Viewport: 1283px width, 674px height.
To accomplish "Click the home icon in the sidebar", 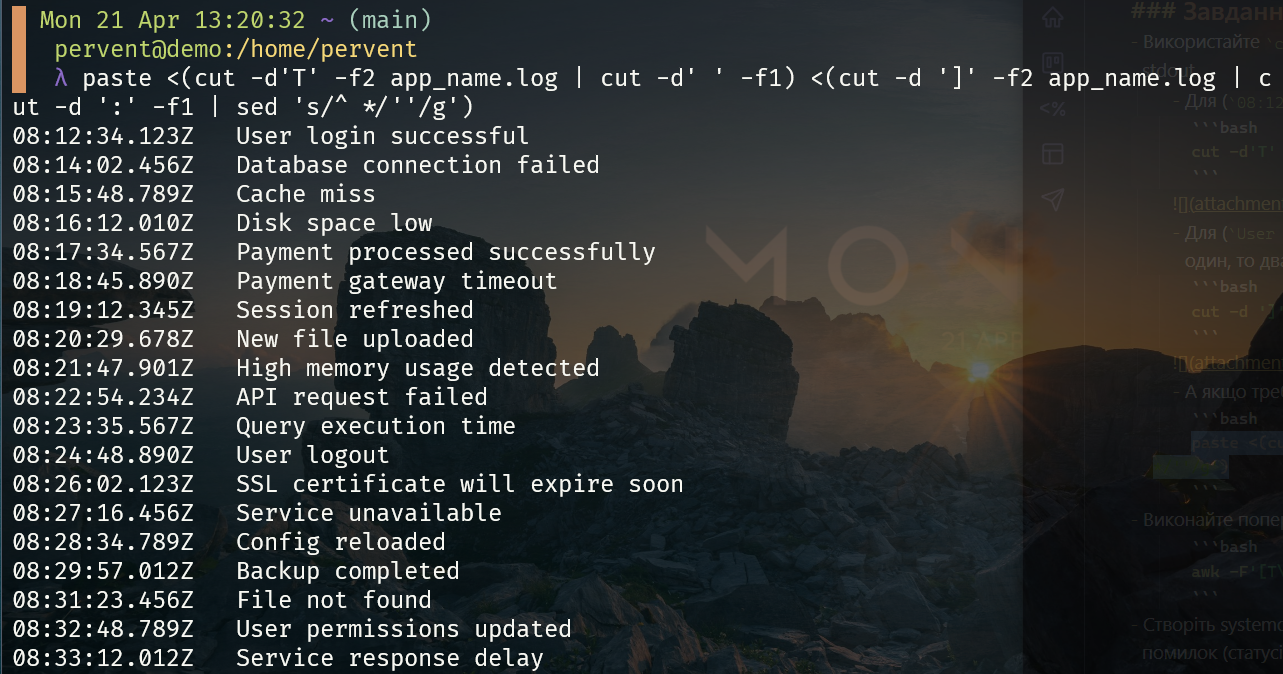I will [1051, 17].
